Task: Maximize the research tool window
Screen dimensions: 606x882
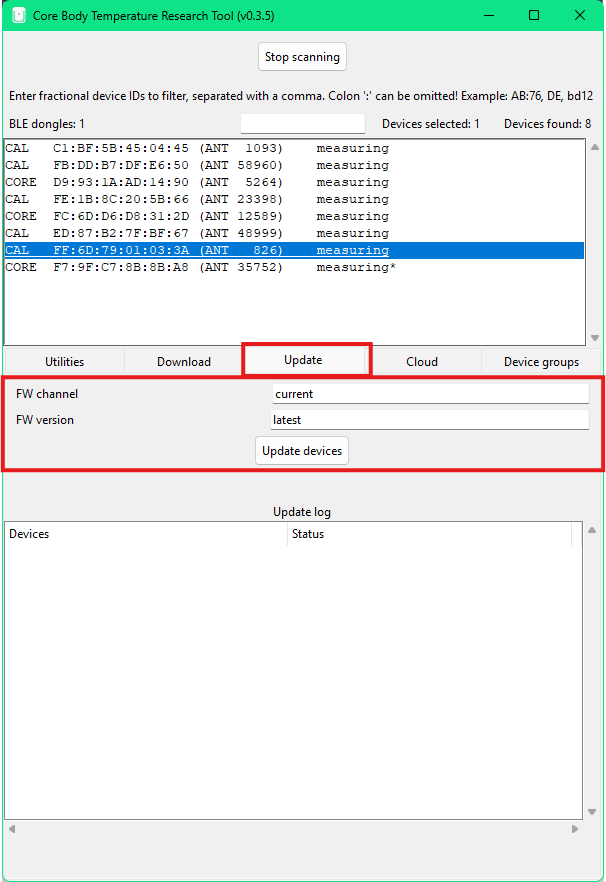Action: tap(534, 16)
